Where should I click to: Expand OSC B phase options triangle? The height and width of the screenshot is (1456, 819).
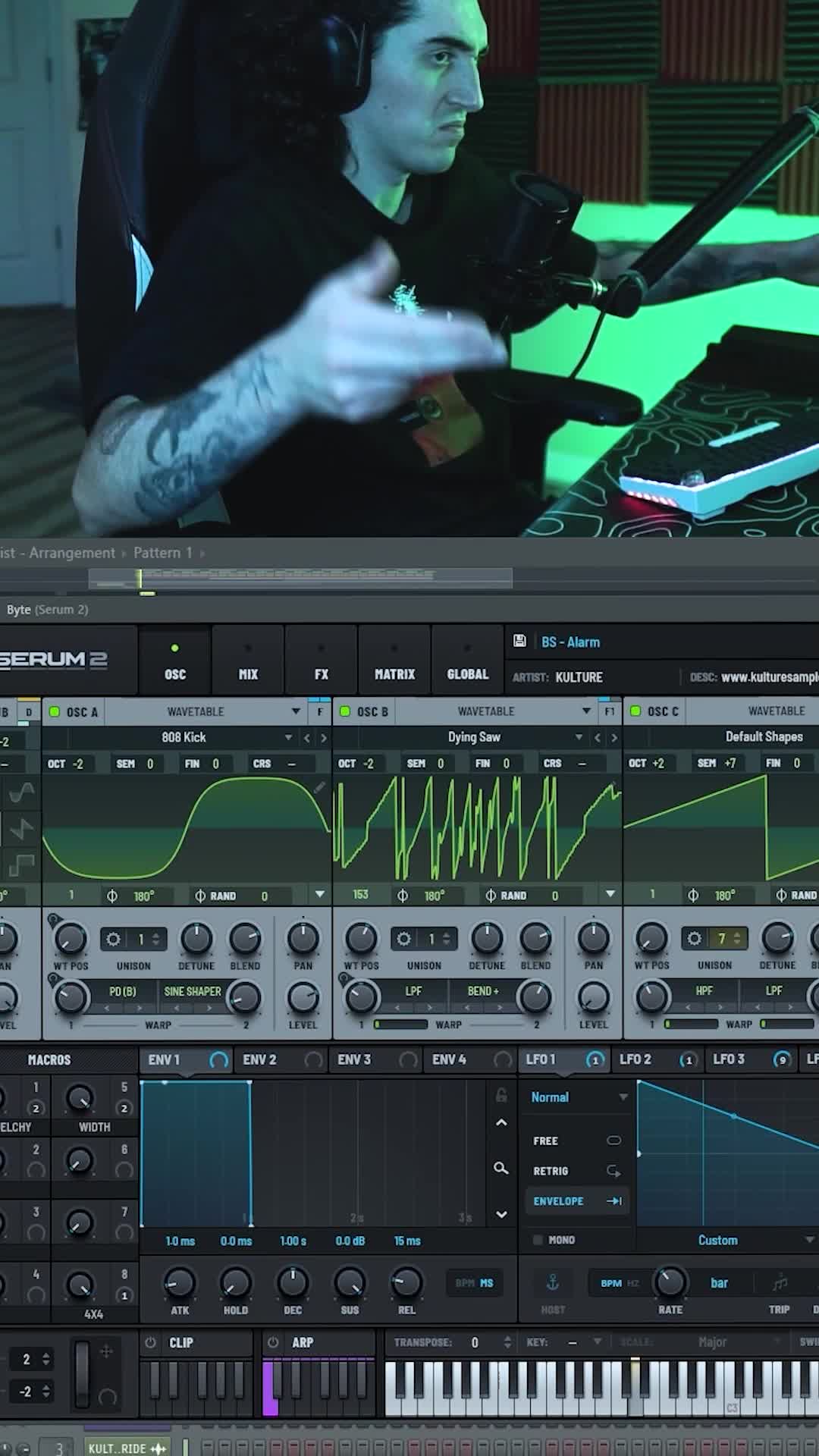[x=610, y=895]
